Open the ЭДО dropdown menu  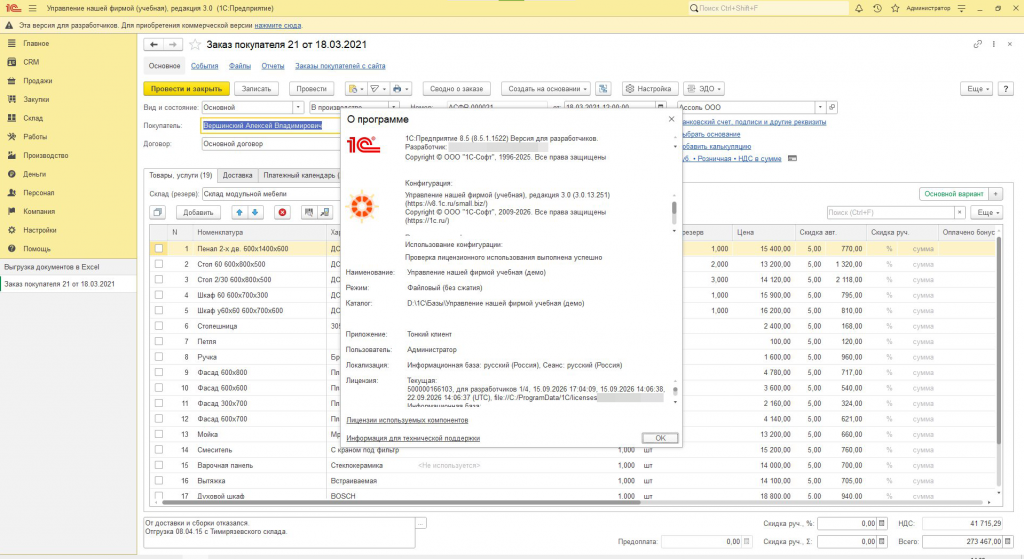704,89
